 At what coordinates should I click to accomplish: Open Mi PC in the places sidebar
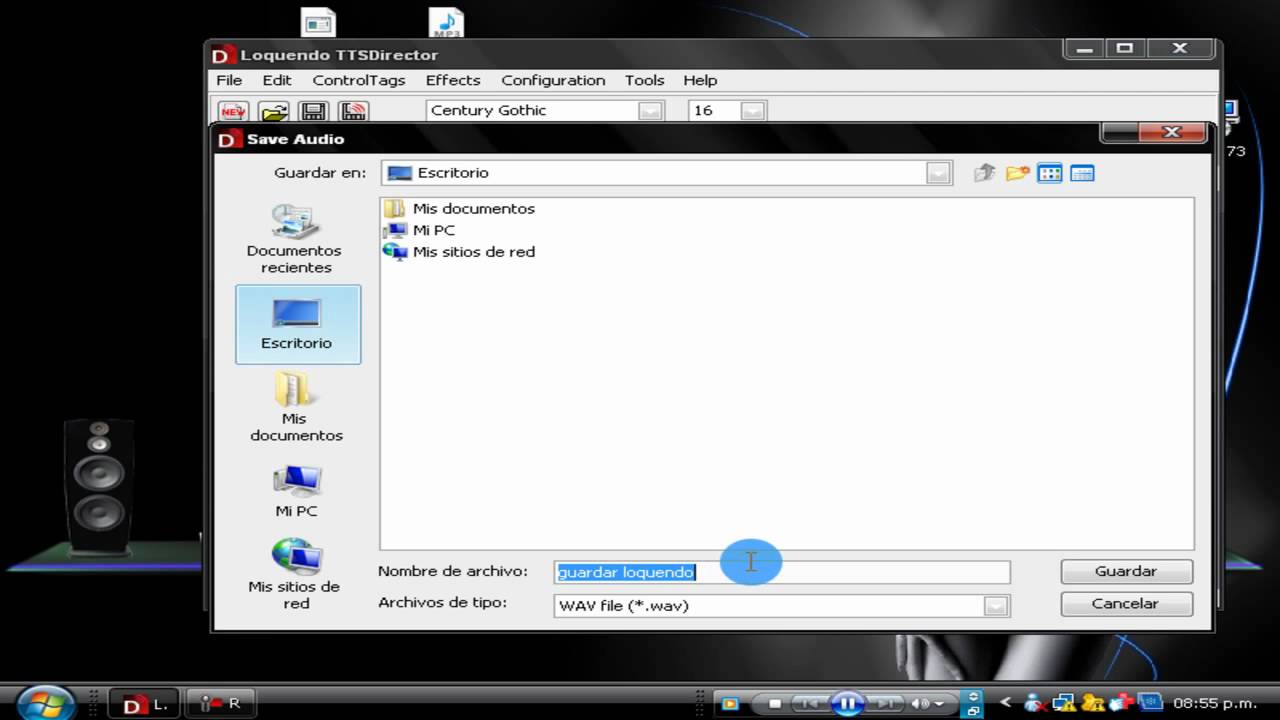pos(297,491)
